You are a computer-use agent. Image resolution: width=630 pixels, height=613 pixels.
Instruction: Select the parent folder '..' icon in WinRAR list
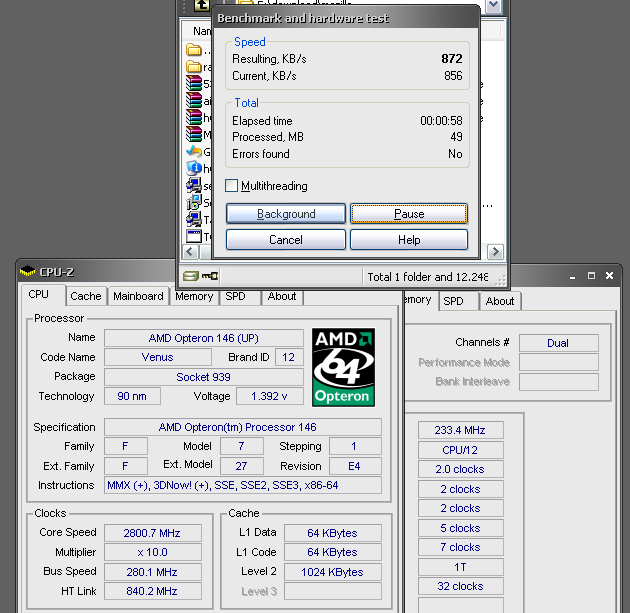pyautogui.click(x=194, y=50)
